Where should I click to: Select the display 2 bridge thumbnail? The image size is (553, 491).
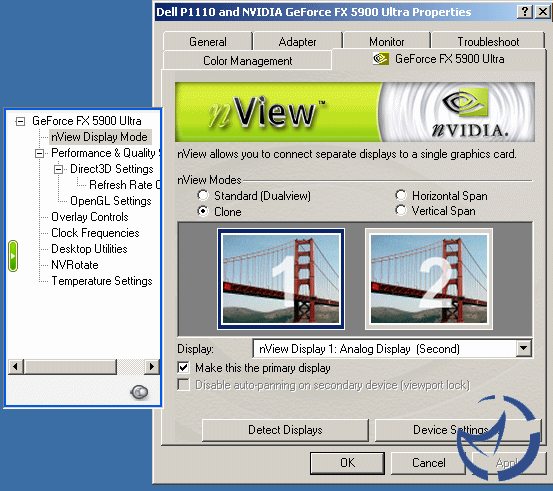pyautogui.click(x=429, y=279)
